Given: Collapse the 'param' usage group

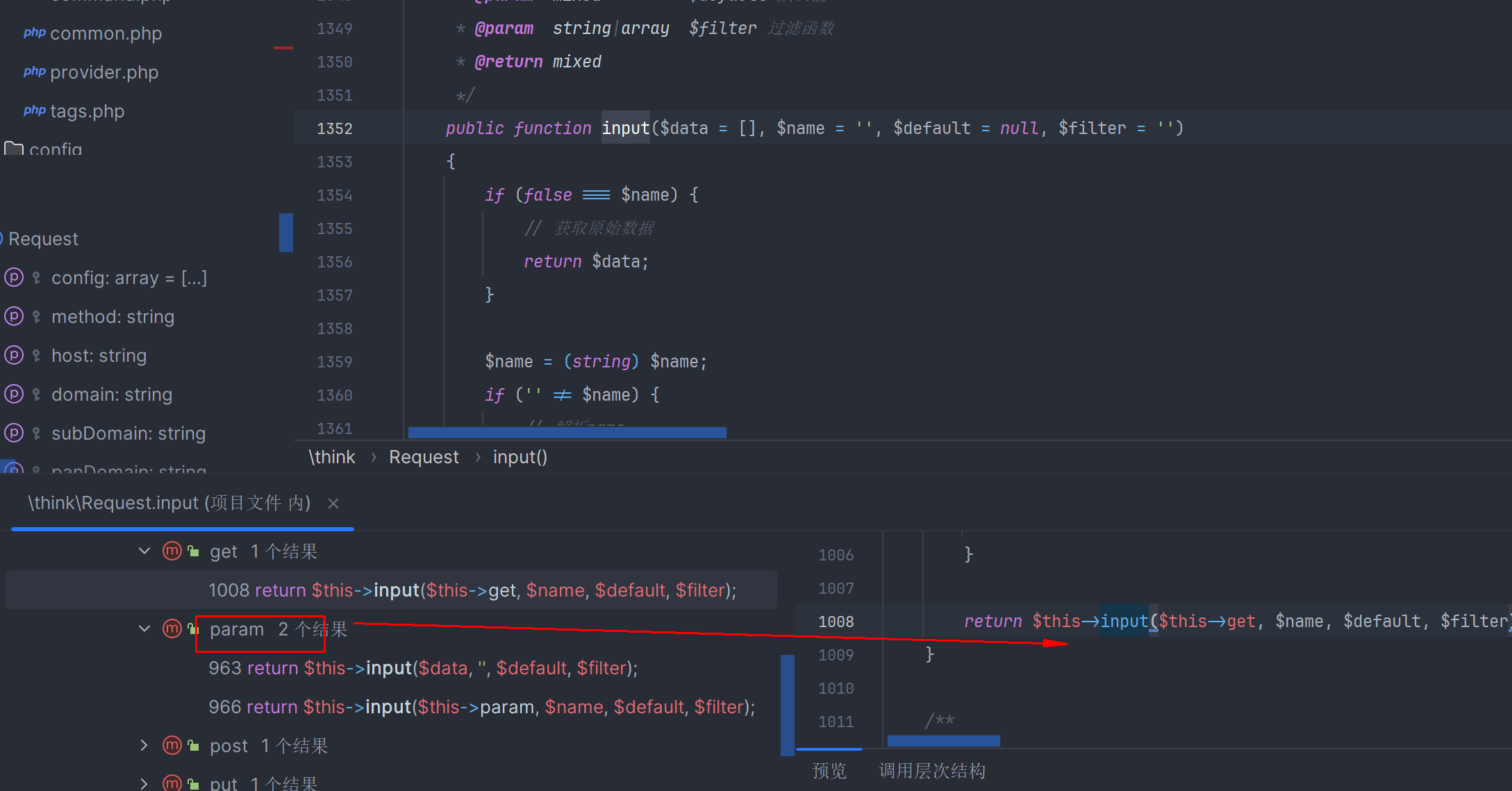Looking at the screenshot, I should [144, 629].
